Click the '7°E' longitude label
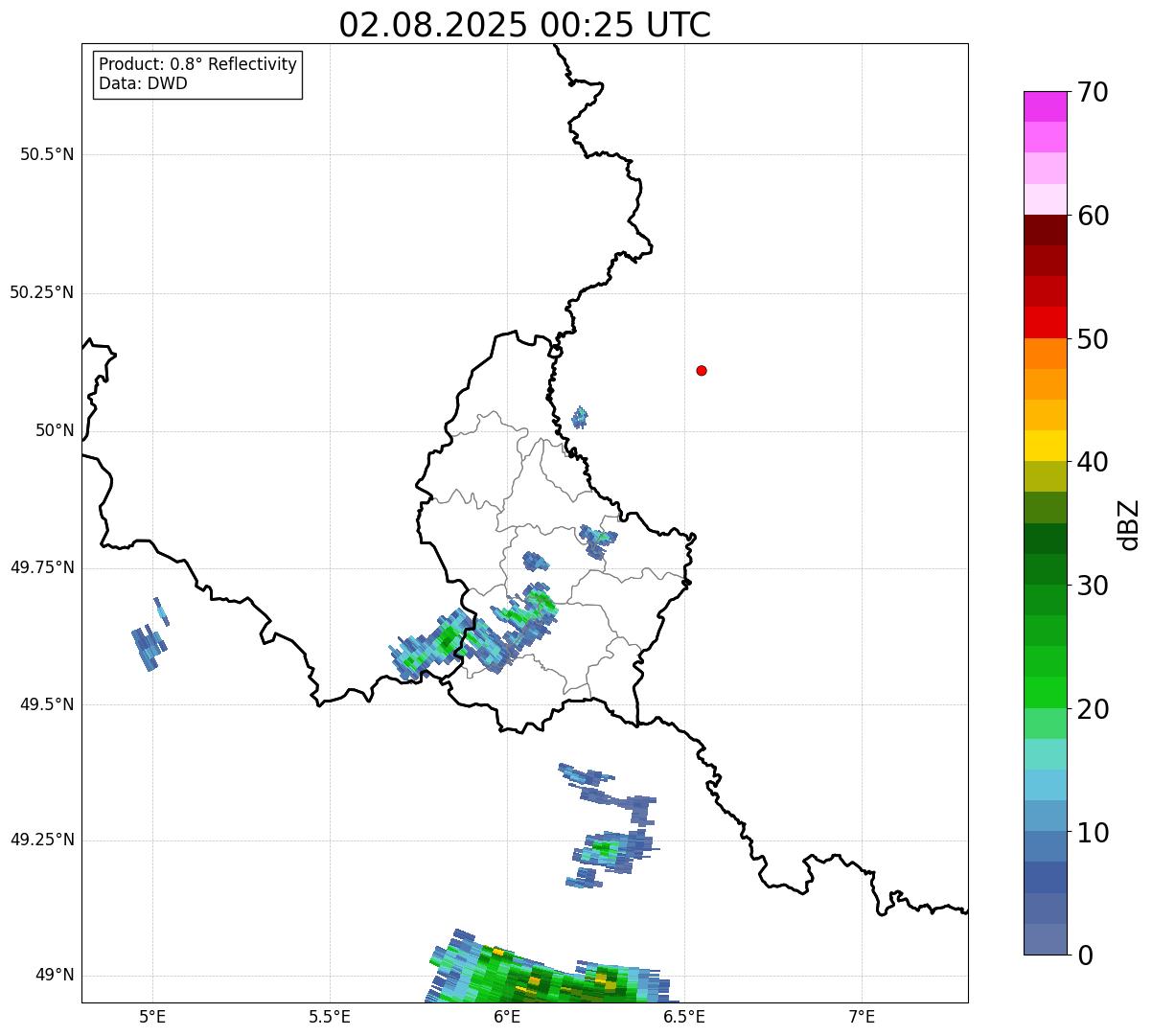 [862, 1017]
